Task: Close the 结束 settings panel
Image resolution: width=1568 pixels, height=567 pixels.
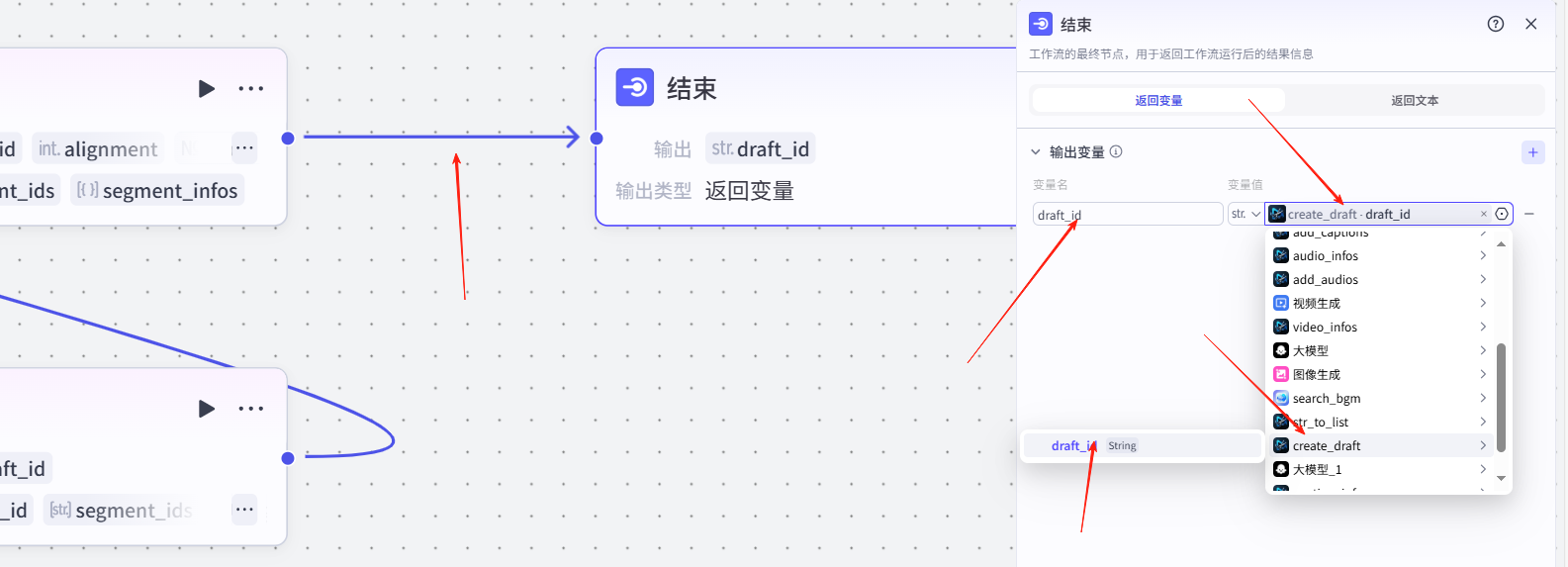Action: [1530, 24]
